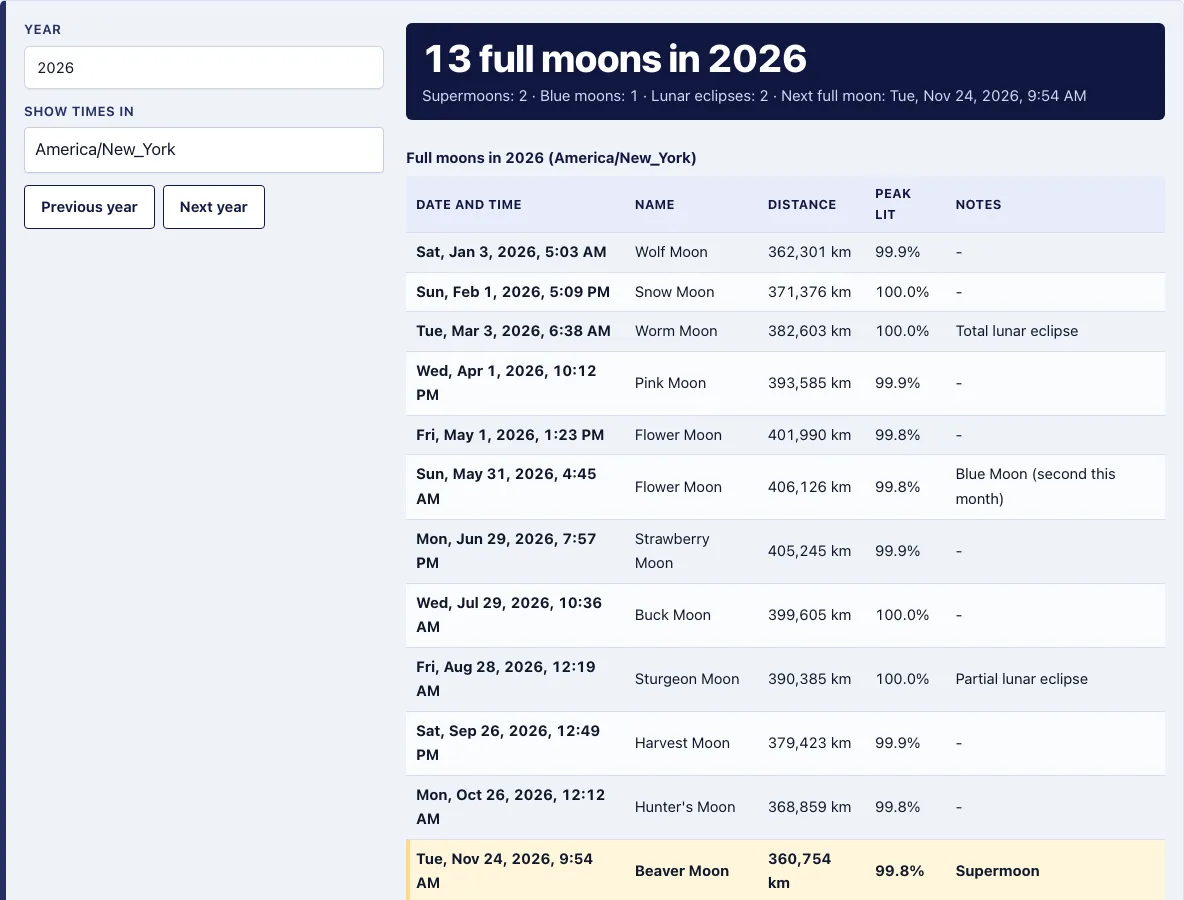Viewport: 1184px width, 900px height.
Task: Select the Mon, Oct 26, 2026 date cell
Action: 510,806
